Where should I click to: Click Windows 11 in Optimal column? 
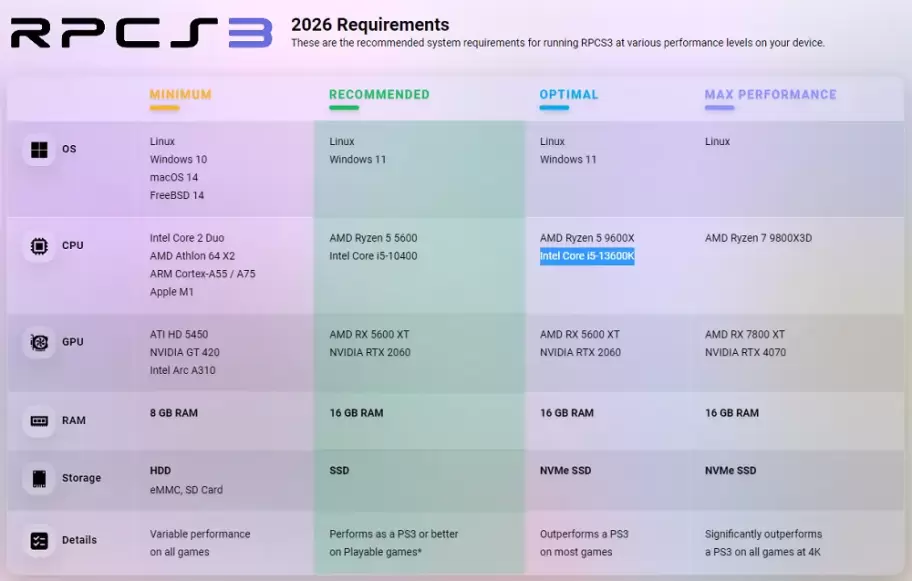pos(568,159)
